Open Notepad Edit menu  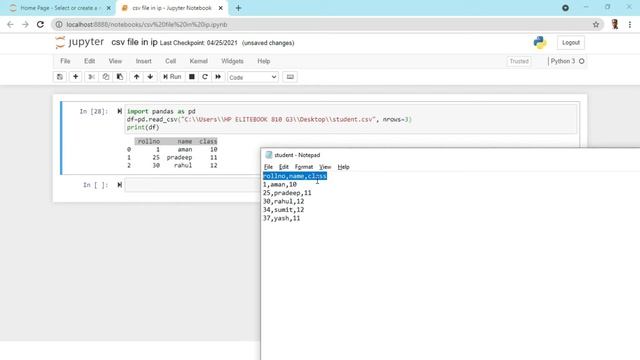[284, 167]
